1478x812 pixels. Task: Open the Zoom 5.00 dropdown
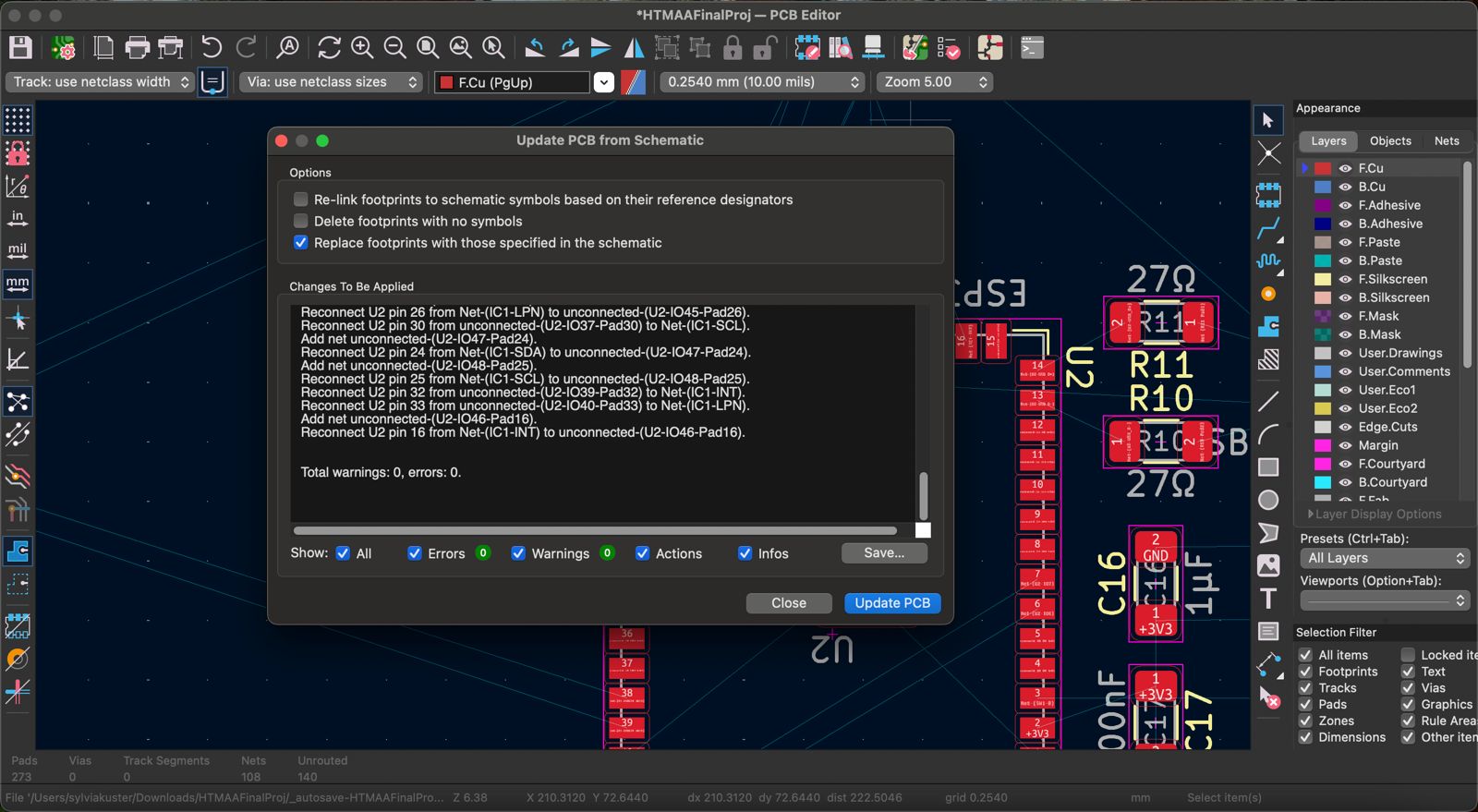[935, 82]
